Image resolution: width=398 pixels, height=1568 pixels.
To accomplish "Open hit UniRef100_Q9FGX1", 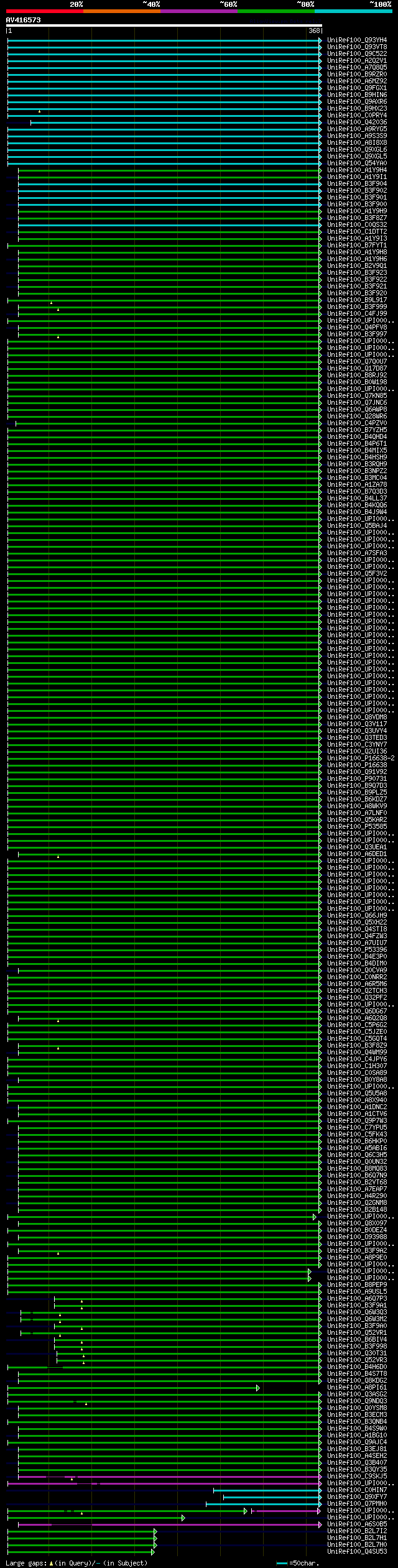I will click(357, 88).
